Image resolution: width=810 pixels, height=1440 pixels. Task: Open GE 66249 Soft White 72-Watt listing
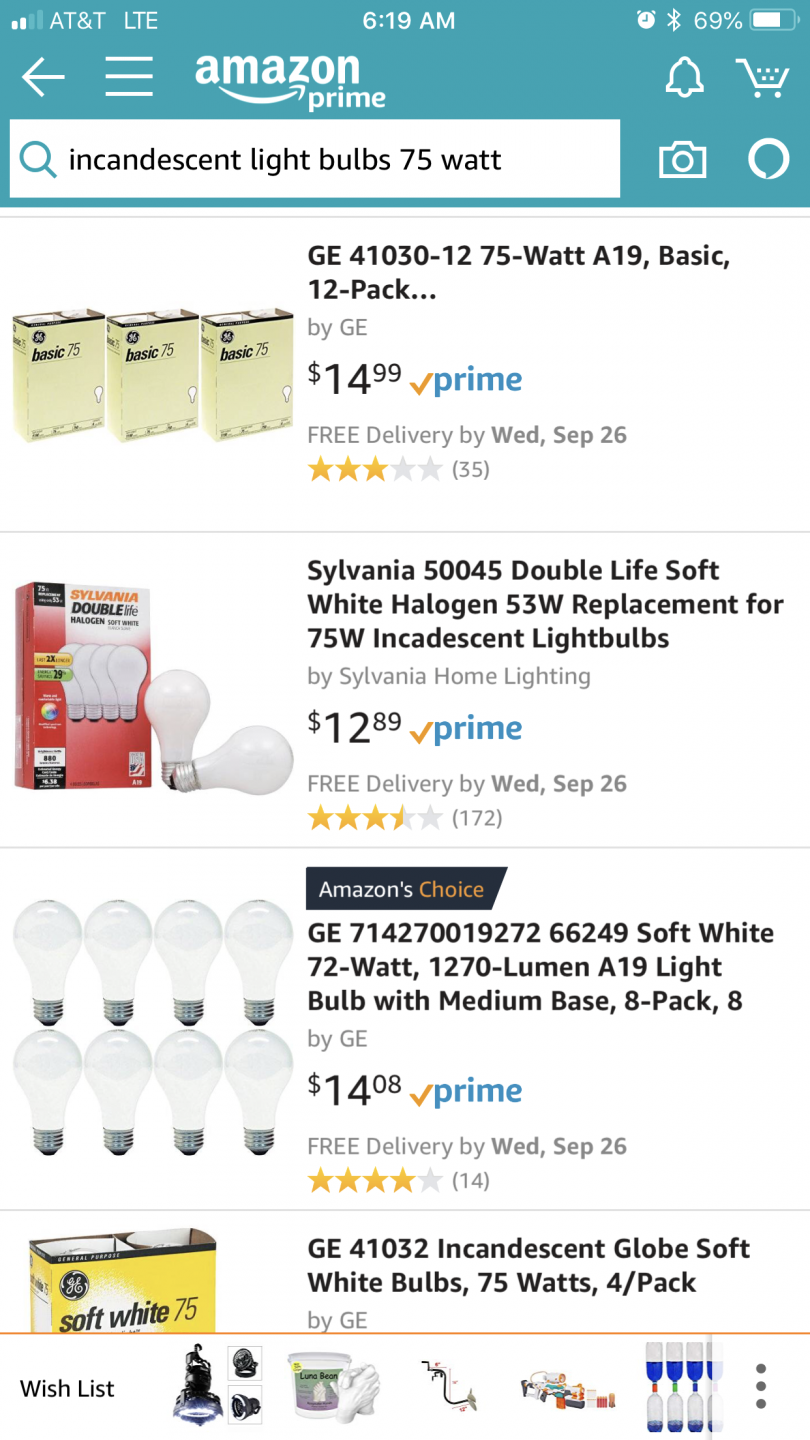[x=540, y=967]
